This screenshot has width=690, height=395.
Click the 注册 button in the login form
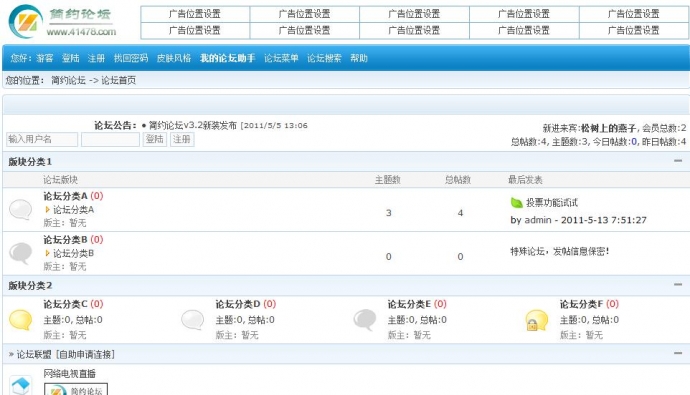(x=182, y=139)
